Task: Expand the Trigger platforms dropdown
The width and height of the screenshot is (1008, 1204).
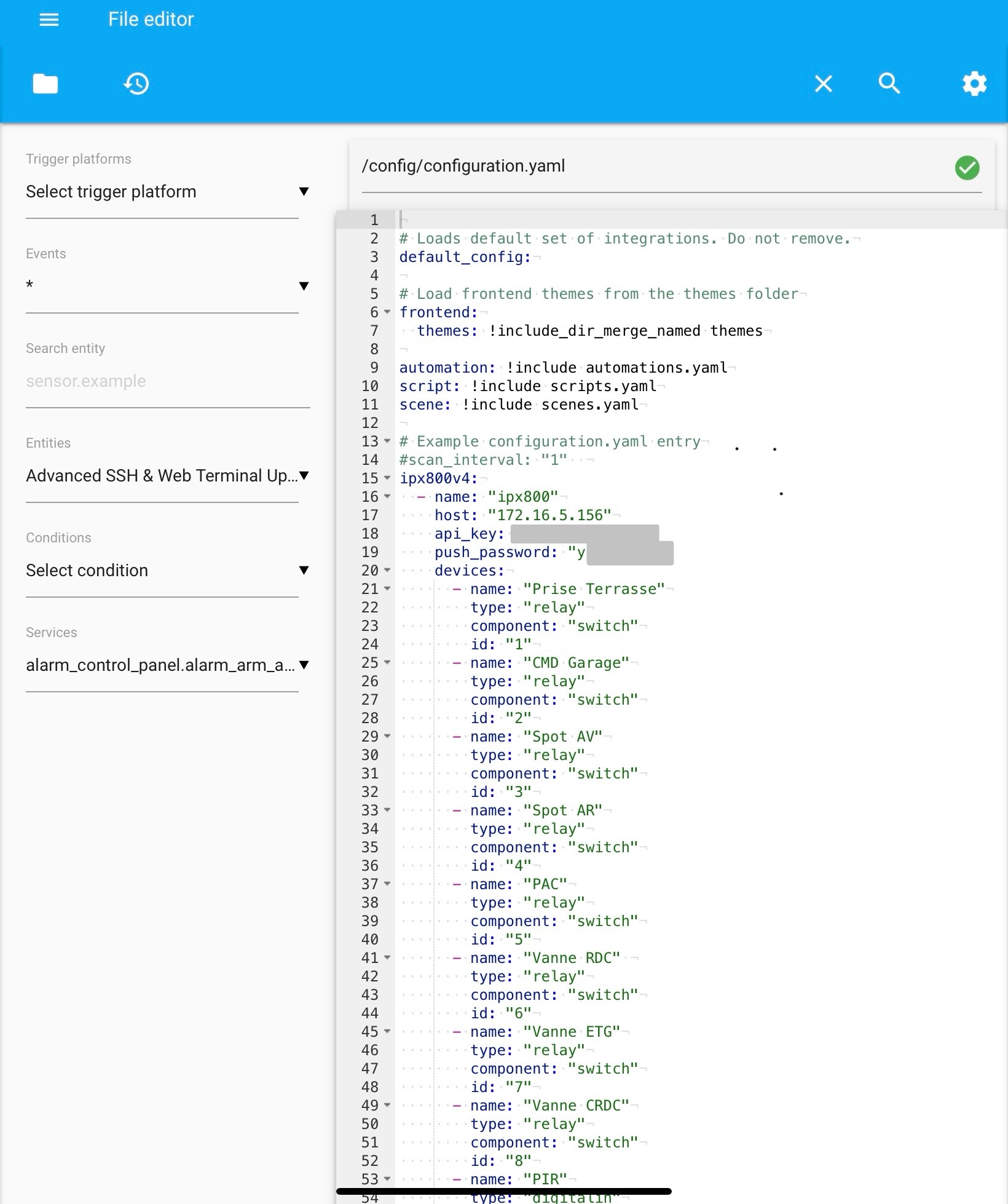Action: (x=166, y=192)
